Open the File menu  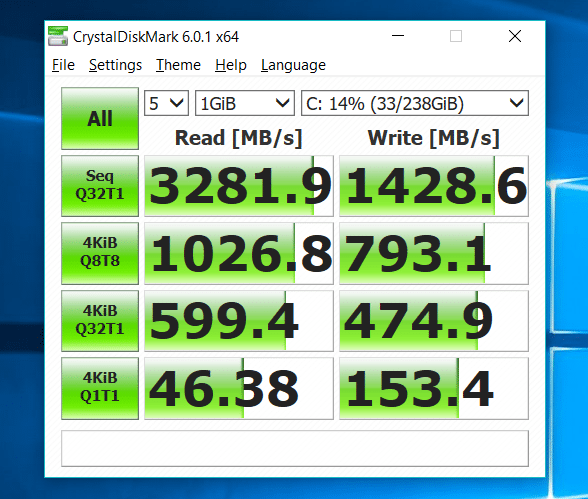pyautogui.click(x=63, y=65)
